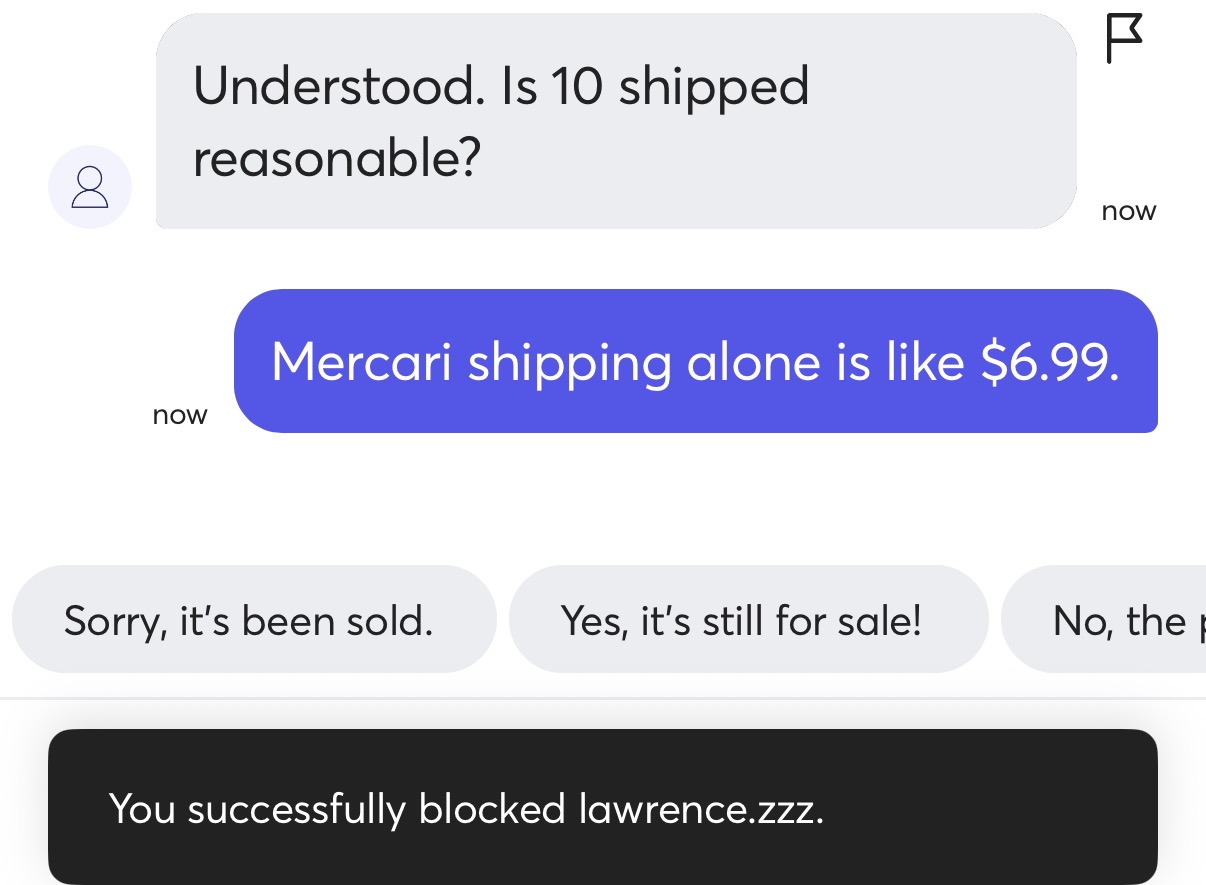Click the '$6.99' price in the sent message

tap(1049, 361)
